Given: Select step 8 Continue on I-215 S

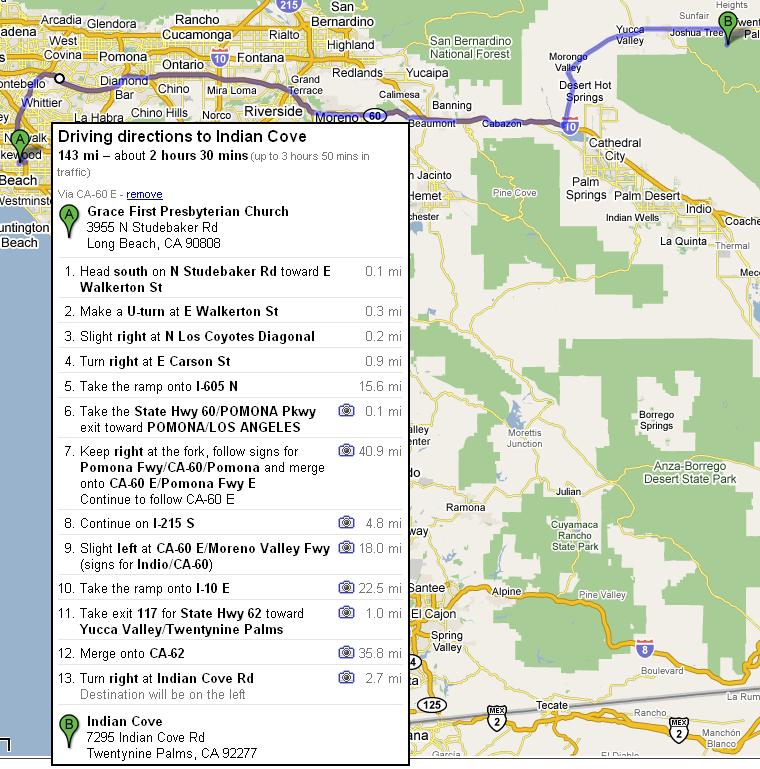Looking at the screenshot, I should coord(230,523).
